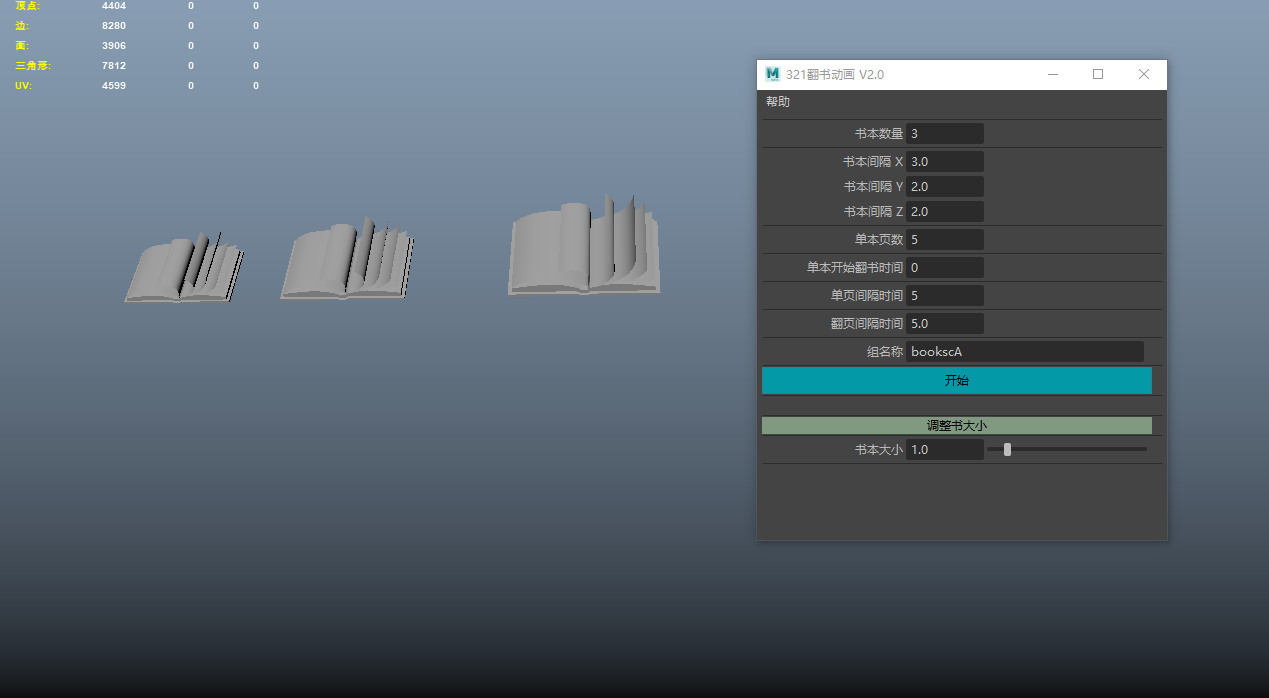The image size is (1269, 698).
Task: Focus the 书本间隔 X field
Action: 944,161
